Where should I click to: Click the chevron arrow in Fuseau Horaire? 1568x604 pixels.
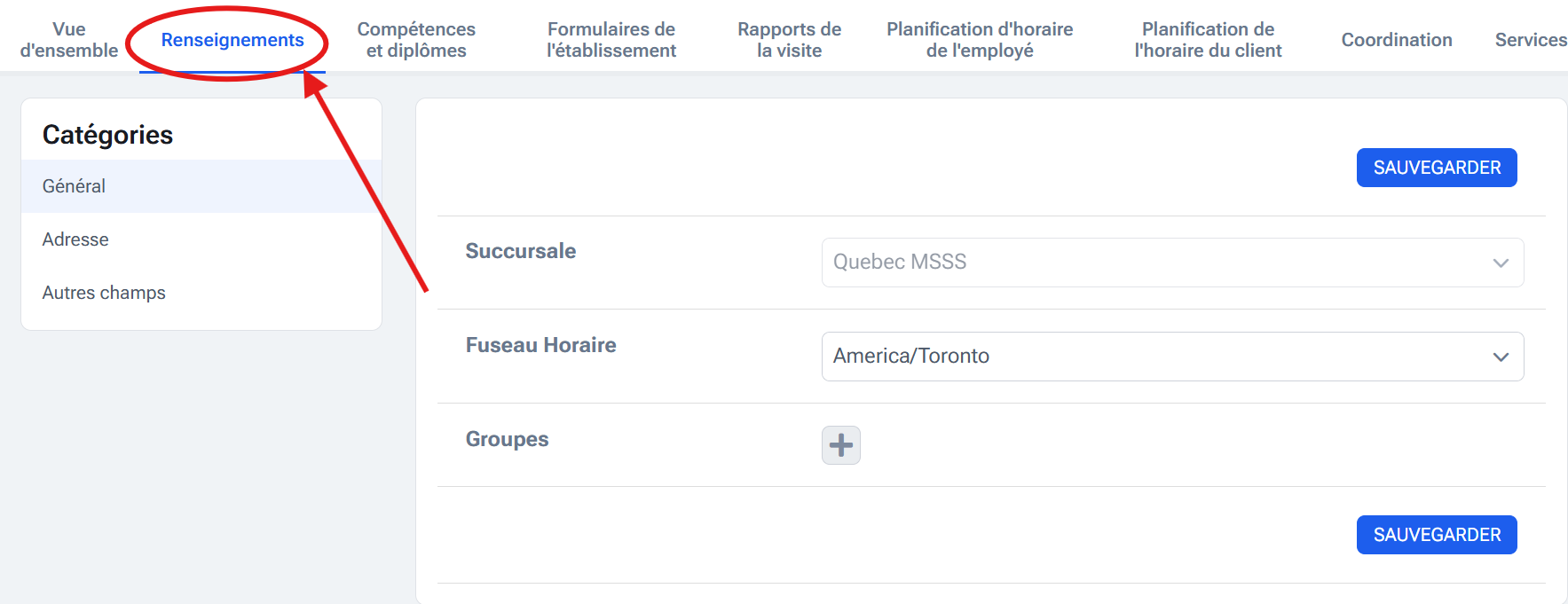[x=1501, y=357]
